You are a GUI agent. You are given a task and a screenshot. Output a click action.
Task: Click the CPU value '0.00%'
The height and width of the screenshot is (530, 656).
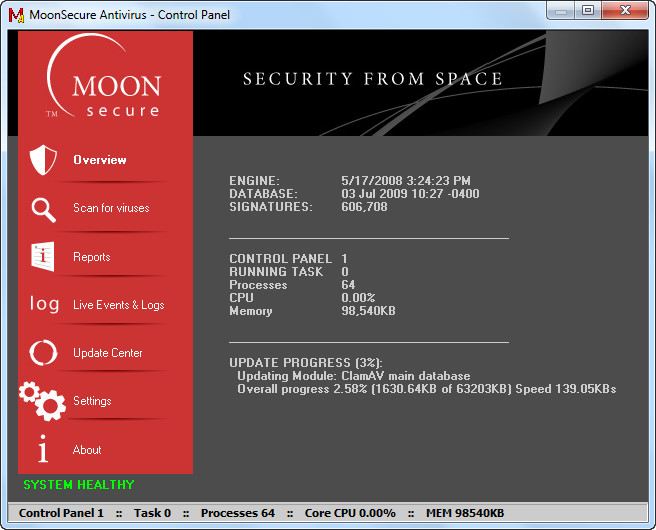(358, 298)
